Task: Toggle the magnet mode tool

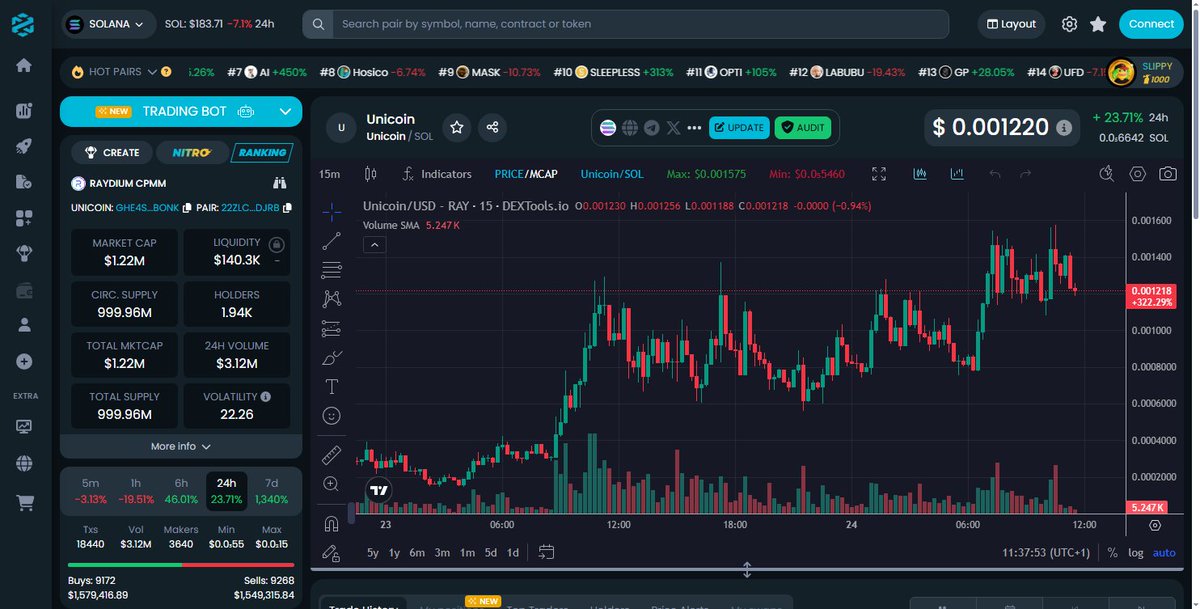Action: pos(332,523)
